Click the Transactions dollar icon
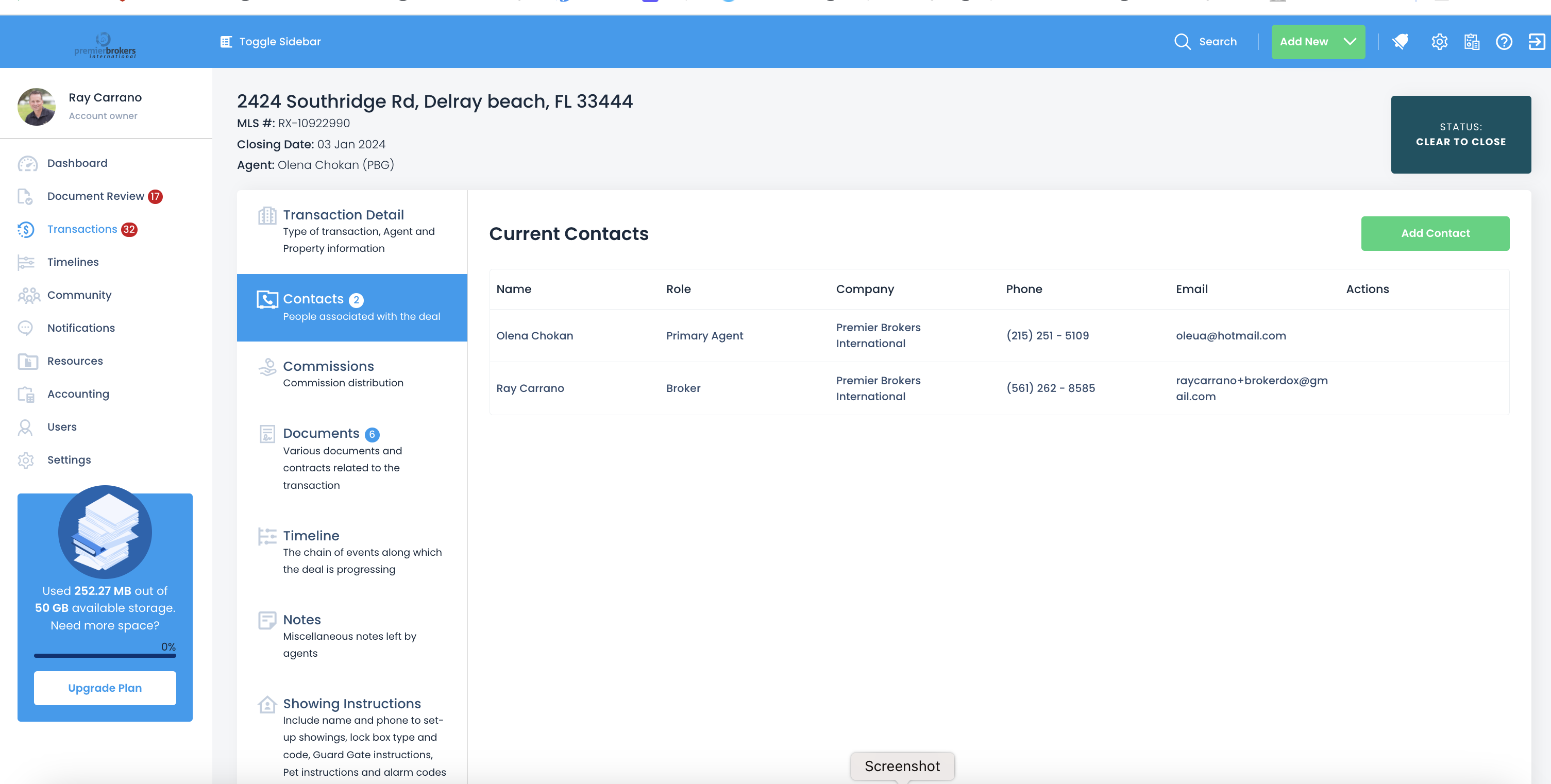This screenshot has width=1551, height=784. tap(26, 229)
